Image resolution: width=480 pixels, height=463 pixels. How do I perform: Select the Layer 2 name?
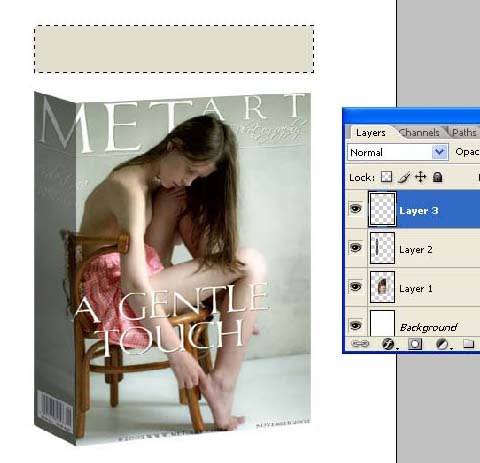coord(416,249)
